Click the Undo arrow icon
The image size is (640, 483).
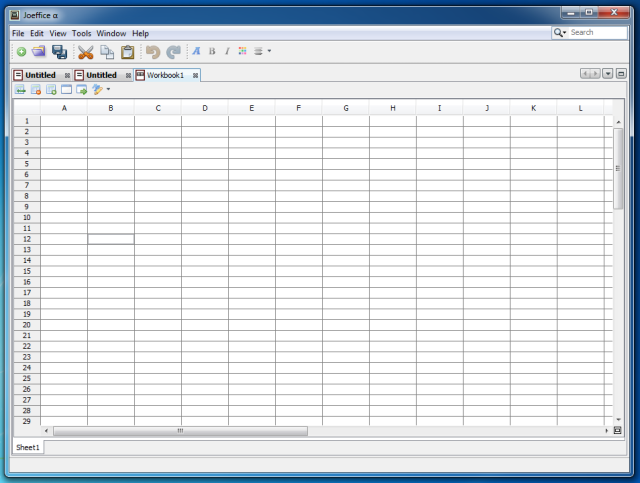tap(153, 52)
